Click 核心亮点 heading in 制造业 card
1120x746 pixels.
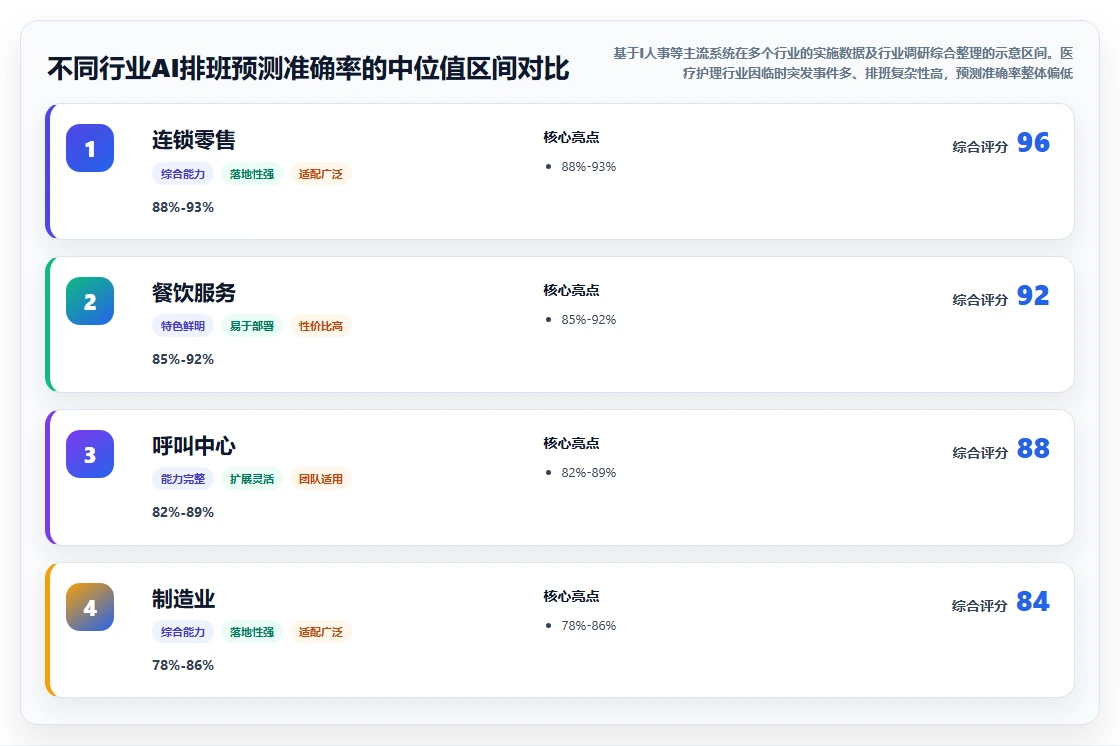click(x=571, y=596)
